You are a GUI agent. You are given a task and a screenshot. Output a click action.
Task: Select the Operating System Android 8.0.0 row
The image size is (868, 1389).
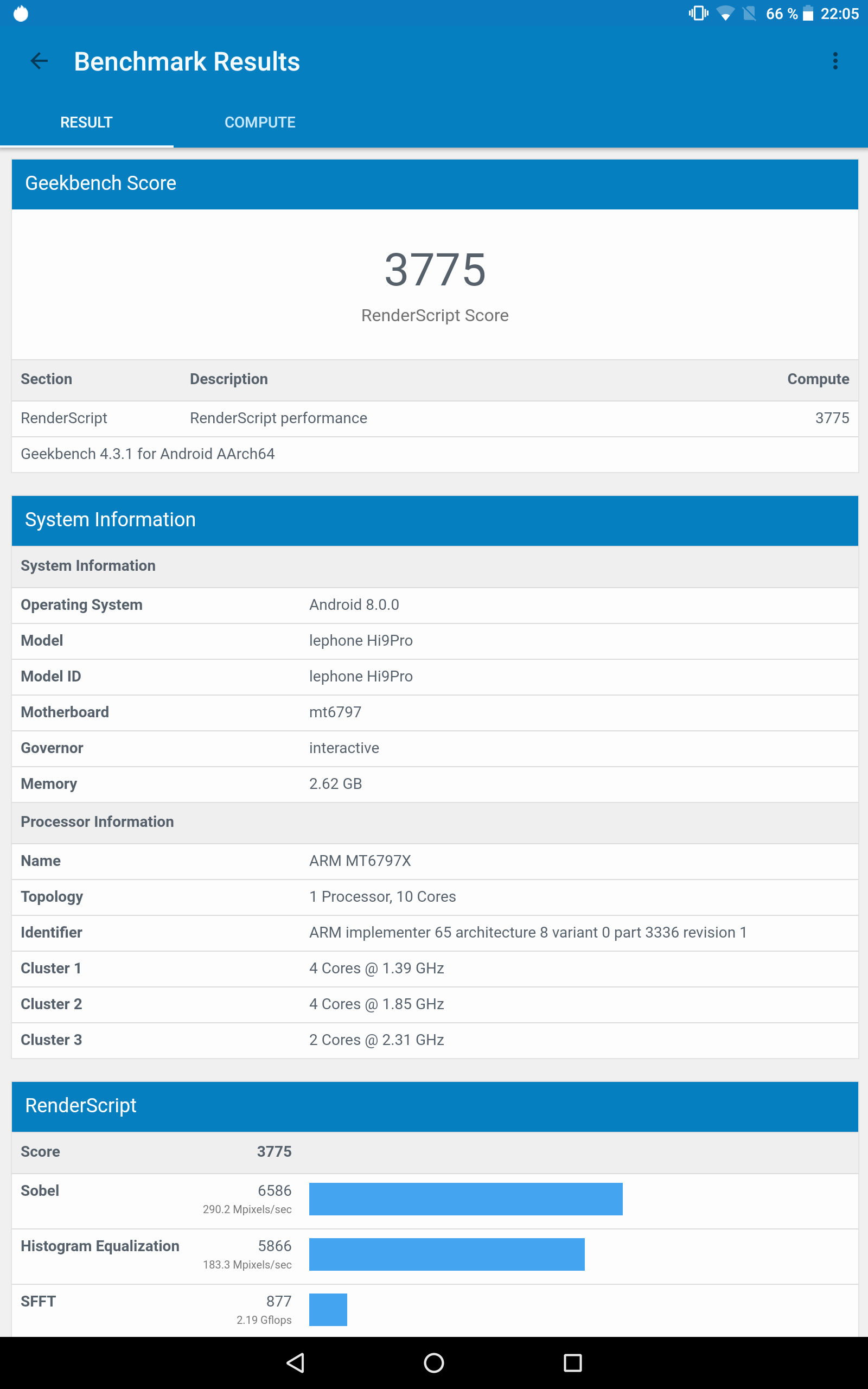[435, 605]
